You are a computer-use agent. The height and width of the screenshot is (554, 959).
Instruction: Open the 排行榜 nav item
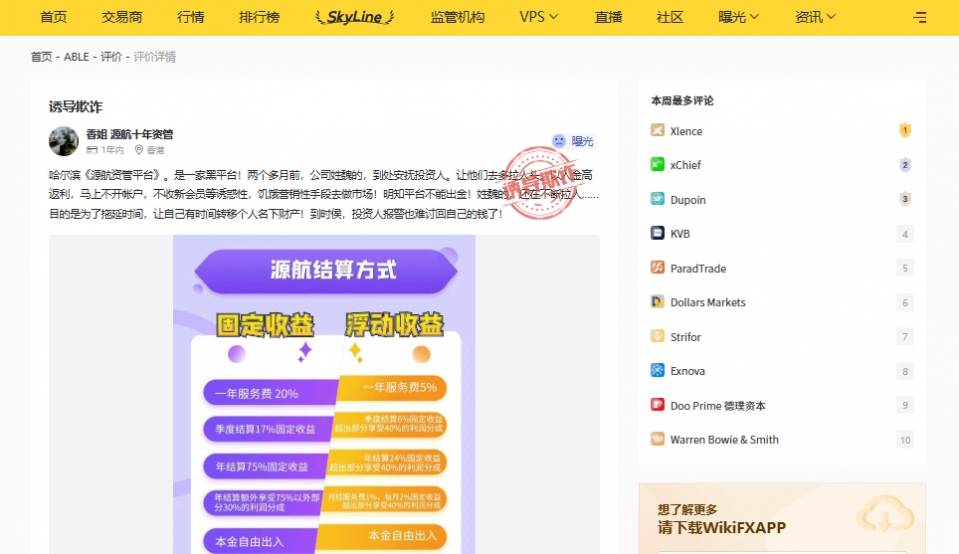point(259,17)
